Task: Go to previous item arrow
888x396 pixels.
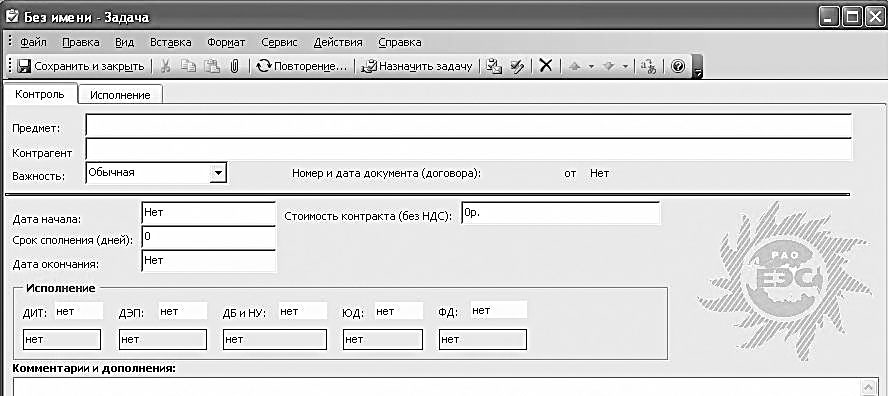Action: (x=574, y=66)
